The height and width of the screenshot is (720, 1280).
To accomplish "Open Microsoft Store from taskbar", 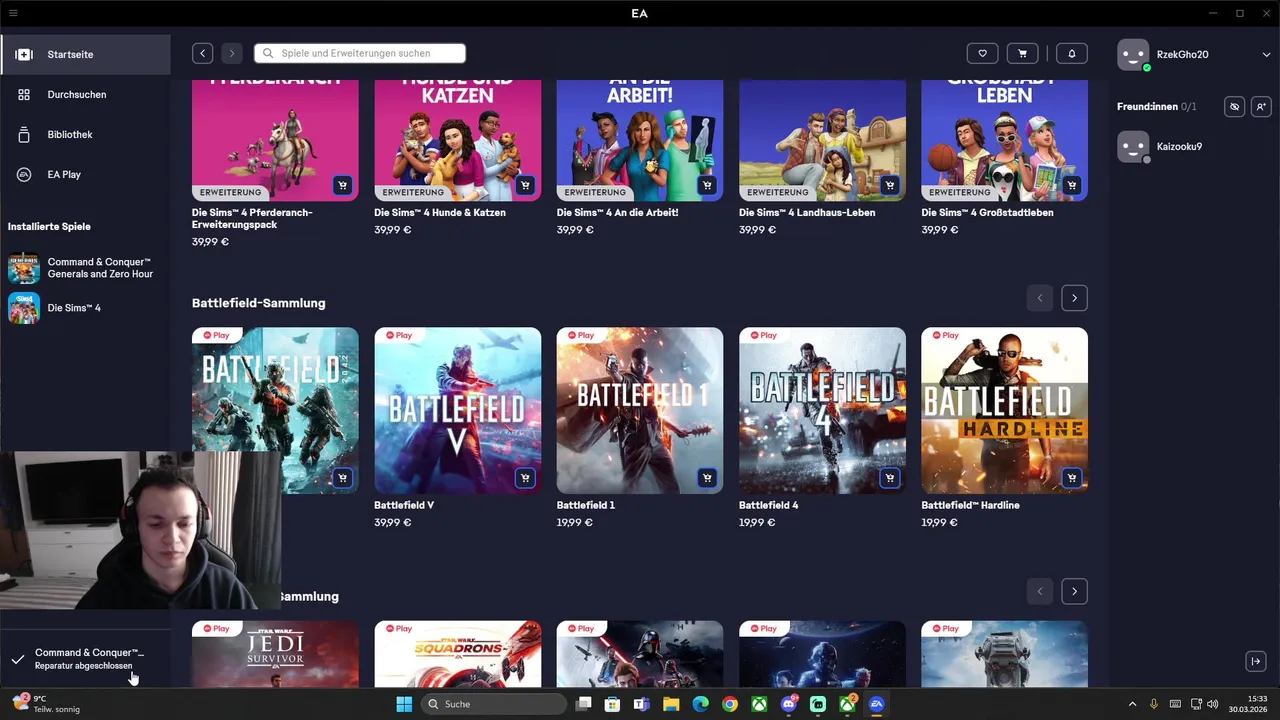I will pyautogui.click(x=612, y=704).
